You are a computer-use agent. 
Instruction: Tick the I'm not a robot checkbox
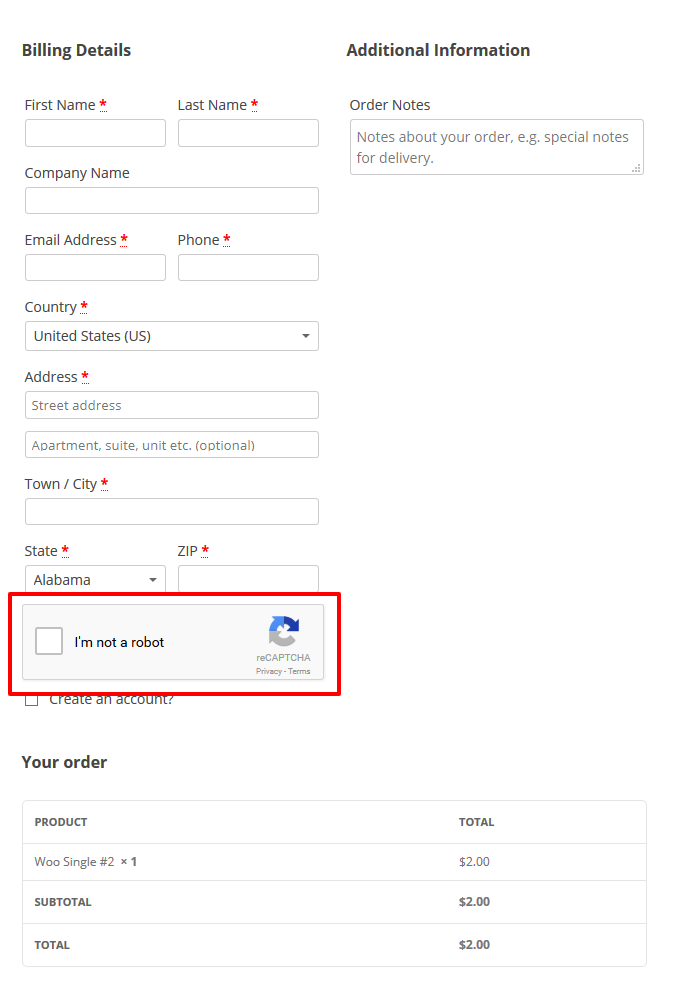pyautogui.click(x=49, y=641)
